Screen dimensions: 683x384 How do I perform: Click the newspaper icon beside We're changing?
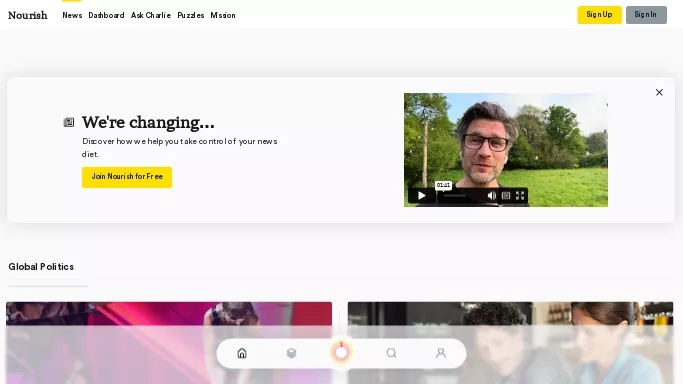[69, 122]
